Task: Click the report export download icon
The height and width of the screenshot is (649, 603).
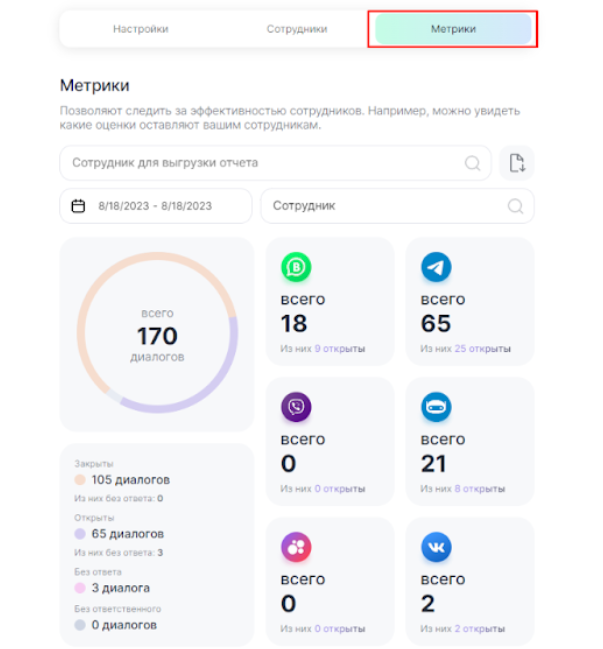Action: click(517, 163)
